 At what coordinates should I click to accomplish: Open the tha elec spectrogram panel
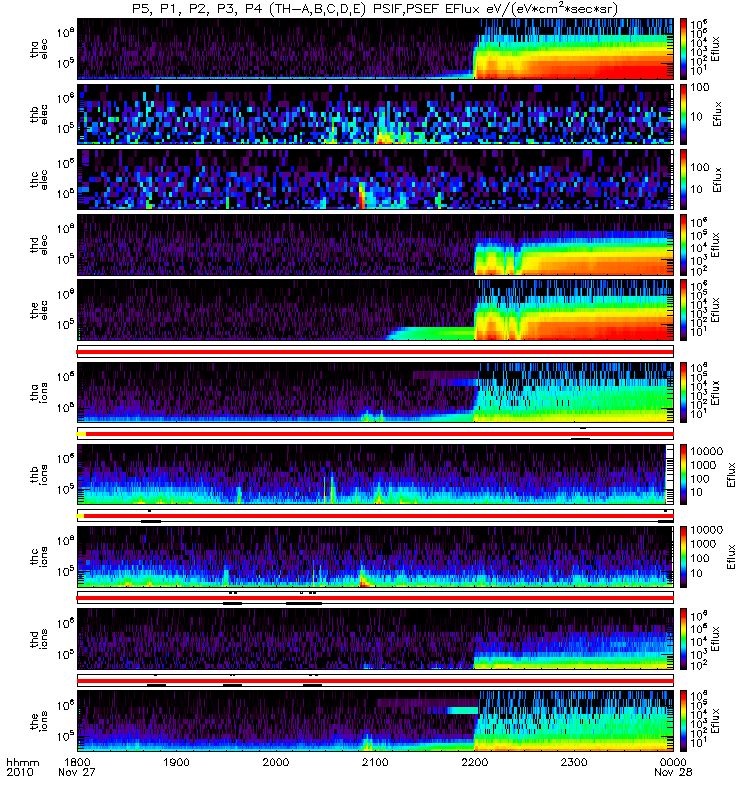pyautogui.click(x=375, y=49)
